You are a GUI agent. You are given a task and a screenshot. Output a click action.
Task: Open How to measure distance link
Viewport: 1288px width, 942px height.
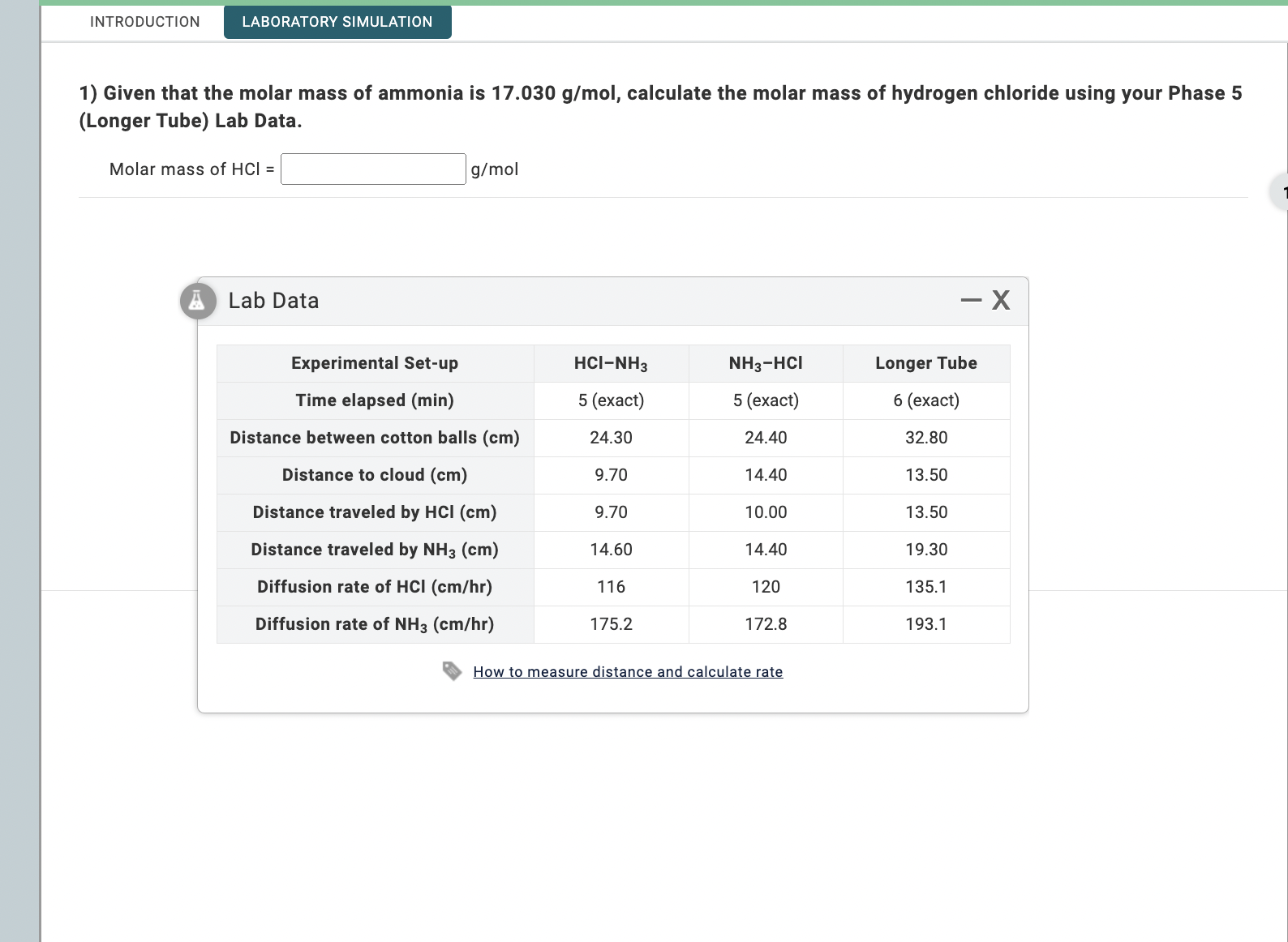tap(628, 672)
